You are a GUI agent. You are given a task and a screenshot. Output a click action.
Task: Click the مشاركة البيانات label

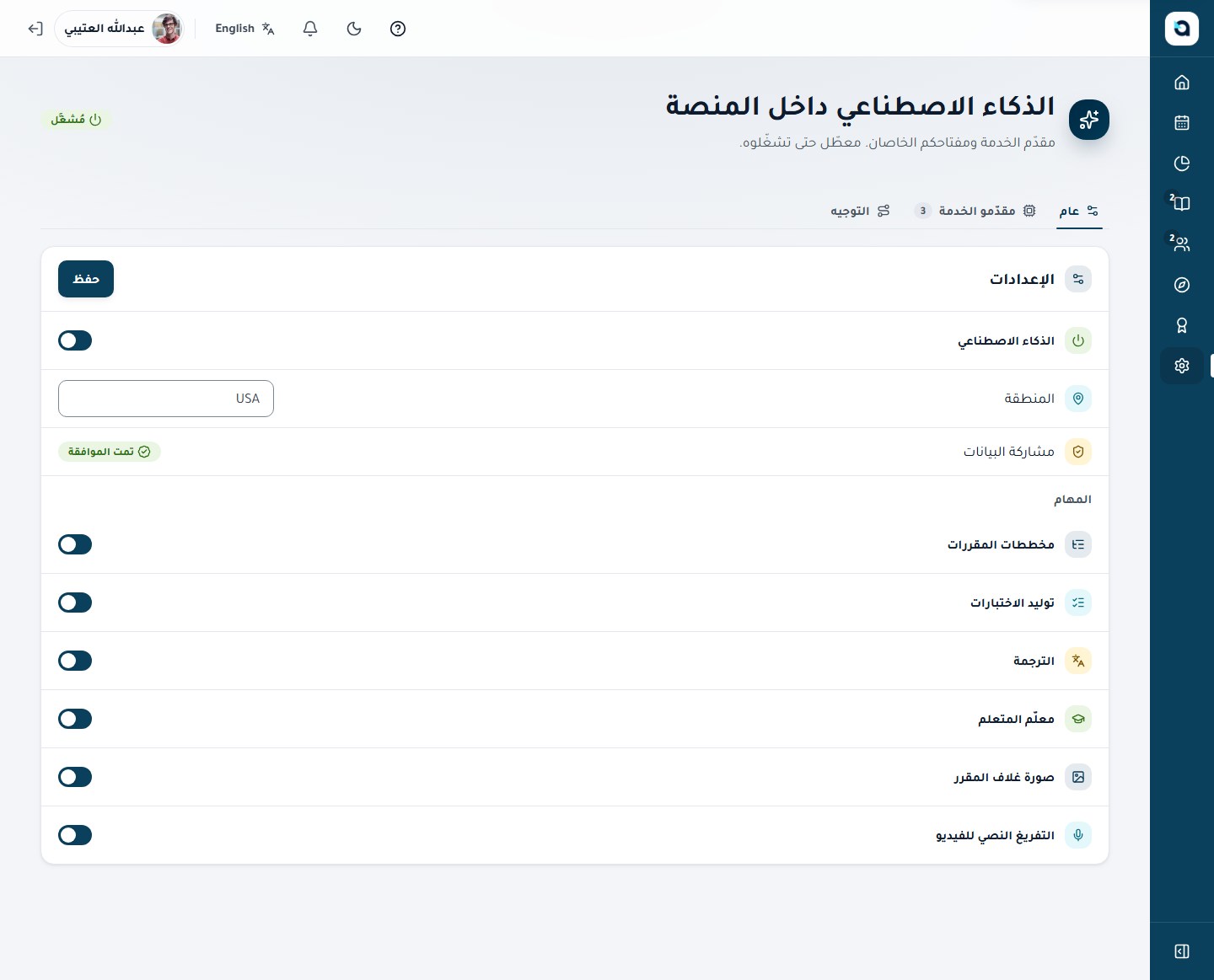(1009, 452)
